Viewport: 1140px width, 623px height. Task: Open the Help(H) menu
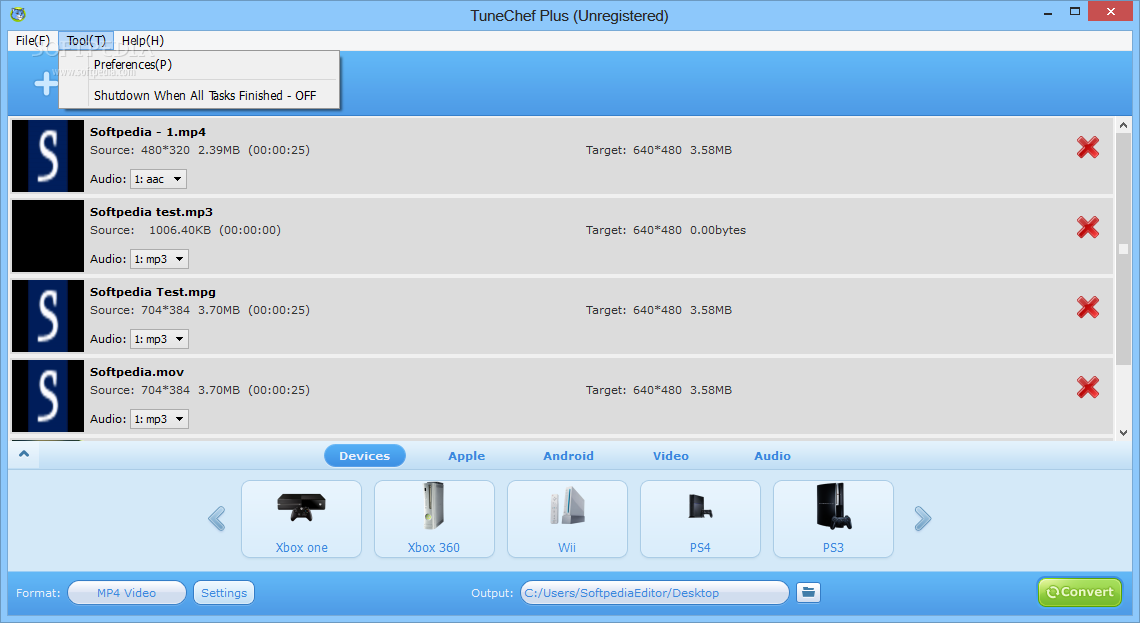[x=142, y=41]
